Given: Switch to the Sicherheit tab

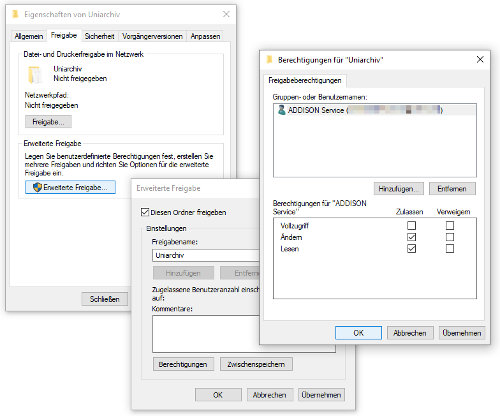Looking at the screenshot, I should click(99, 36).
